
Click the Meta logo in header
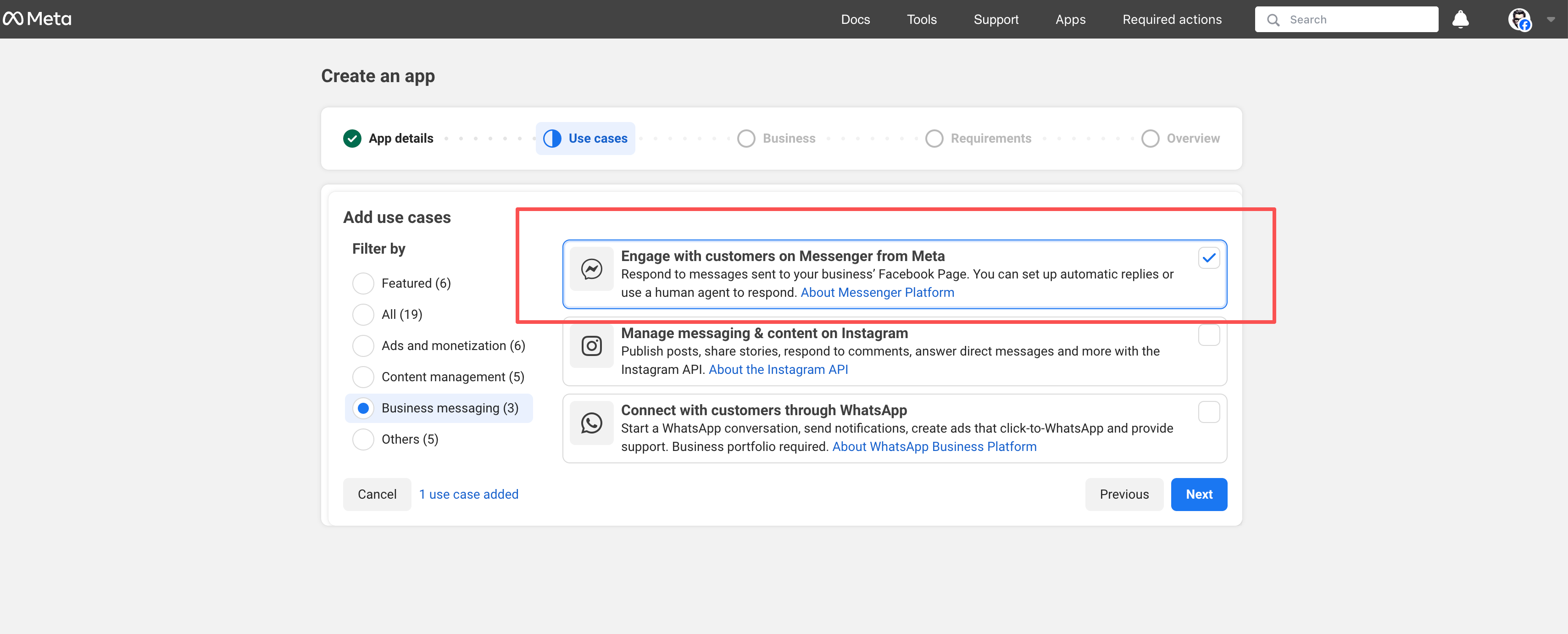pyautogui.click(x=38, y=19)
